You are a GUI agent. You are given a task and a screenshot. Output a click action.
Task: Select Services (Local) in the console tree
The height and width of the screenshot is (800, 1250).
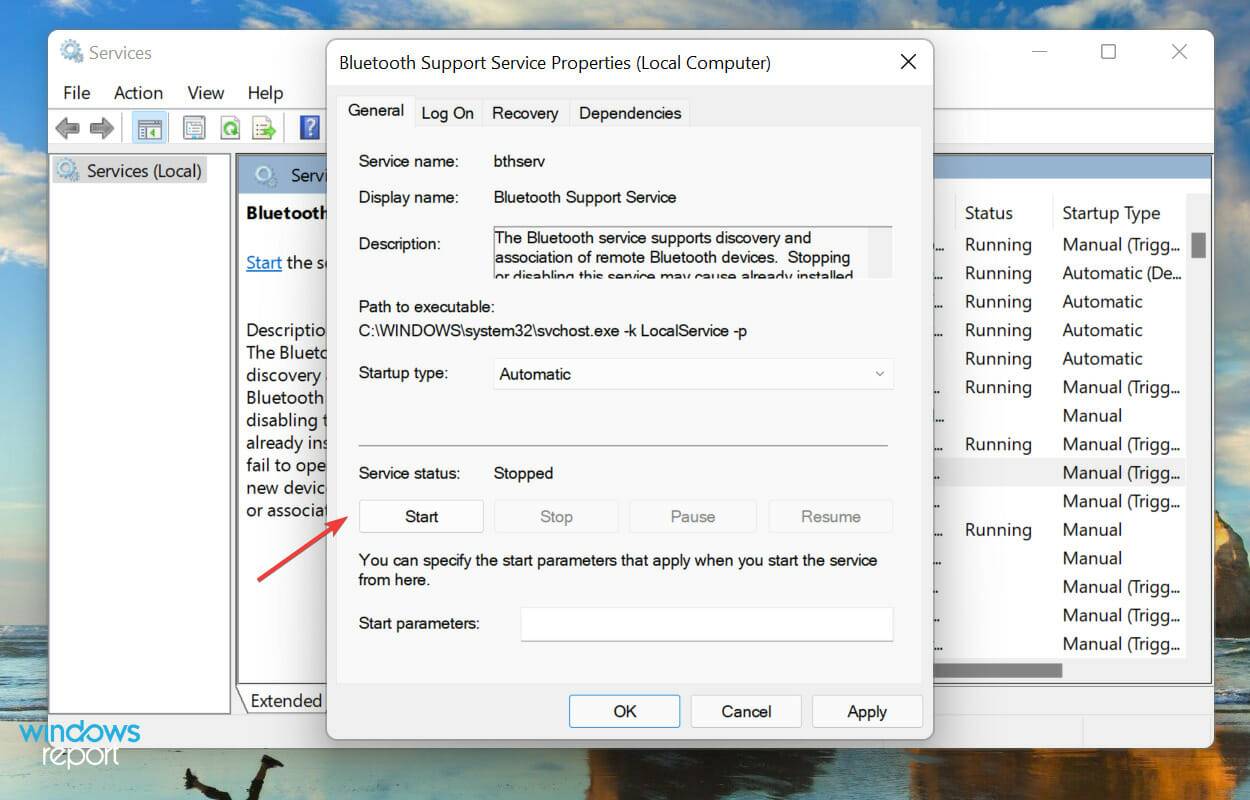click(129, 171)
